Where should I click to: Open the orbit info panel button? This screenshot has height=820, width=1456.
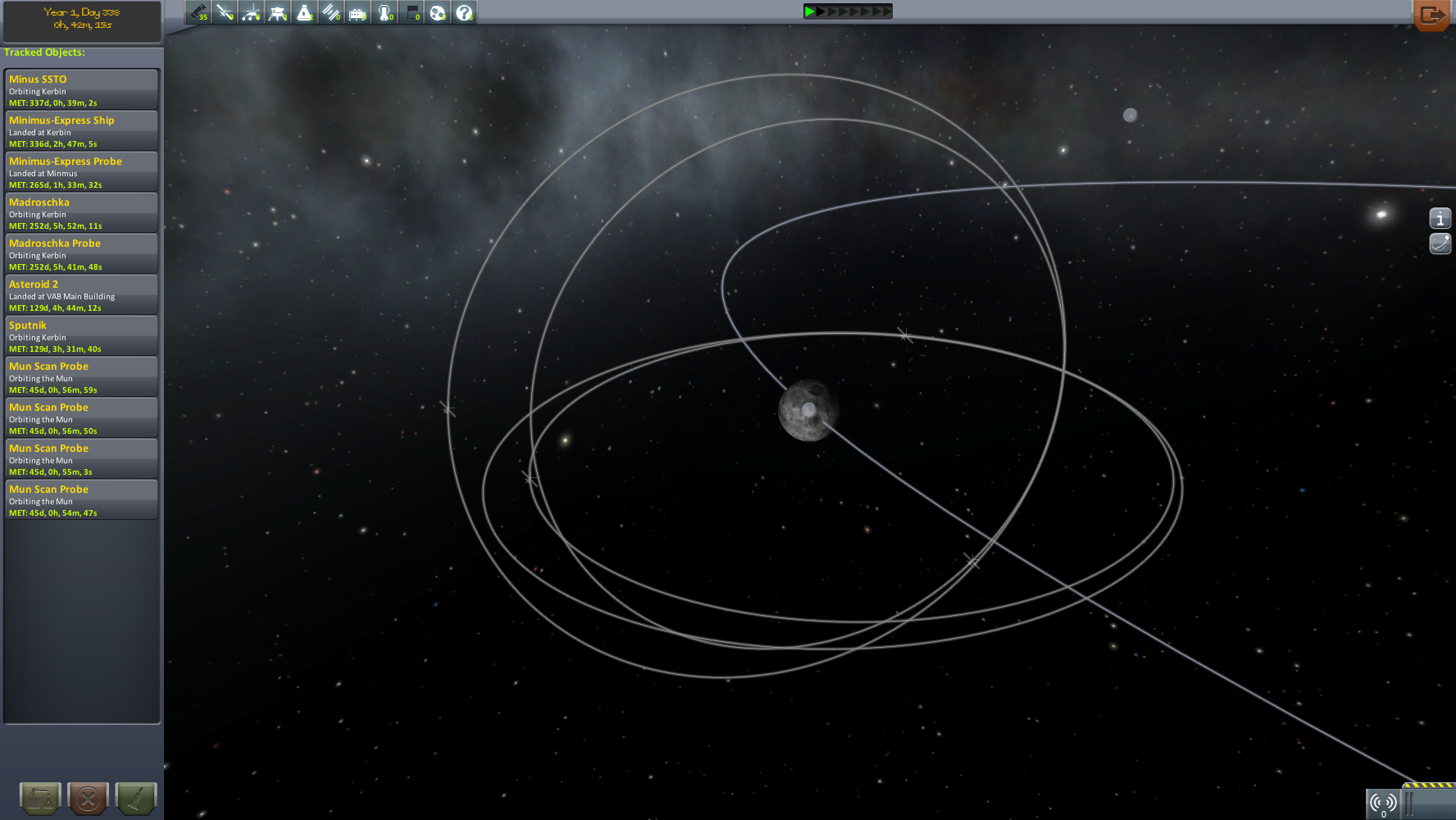(1440, 244)
